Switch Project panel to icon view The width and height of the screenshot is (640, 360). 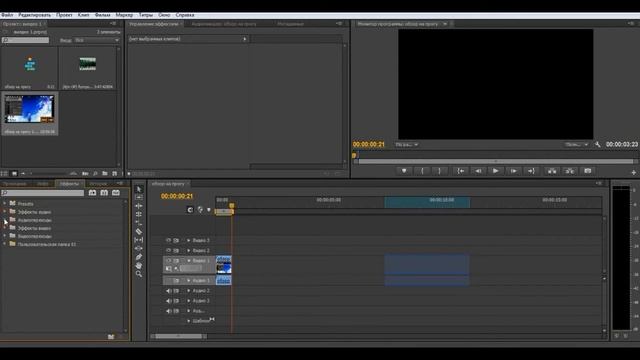(x=14, y=173)
